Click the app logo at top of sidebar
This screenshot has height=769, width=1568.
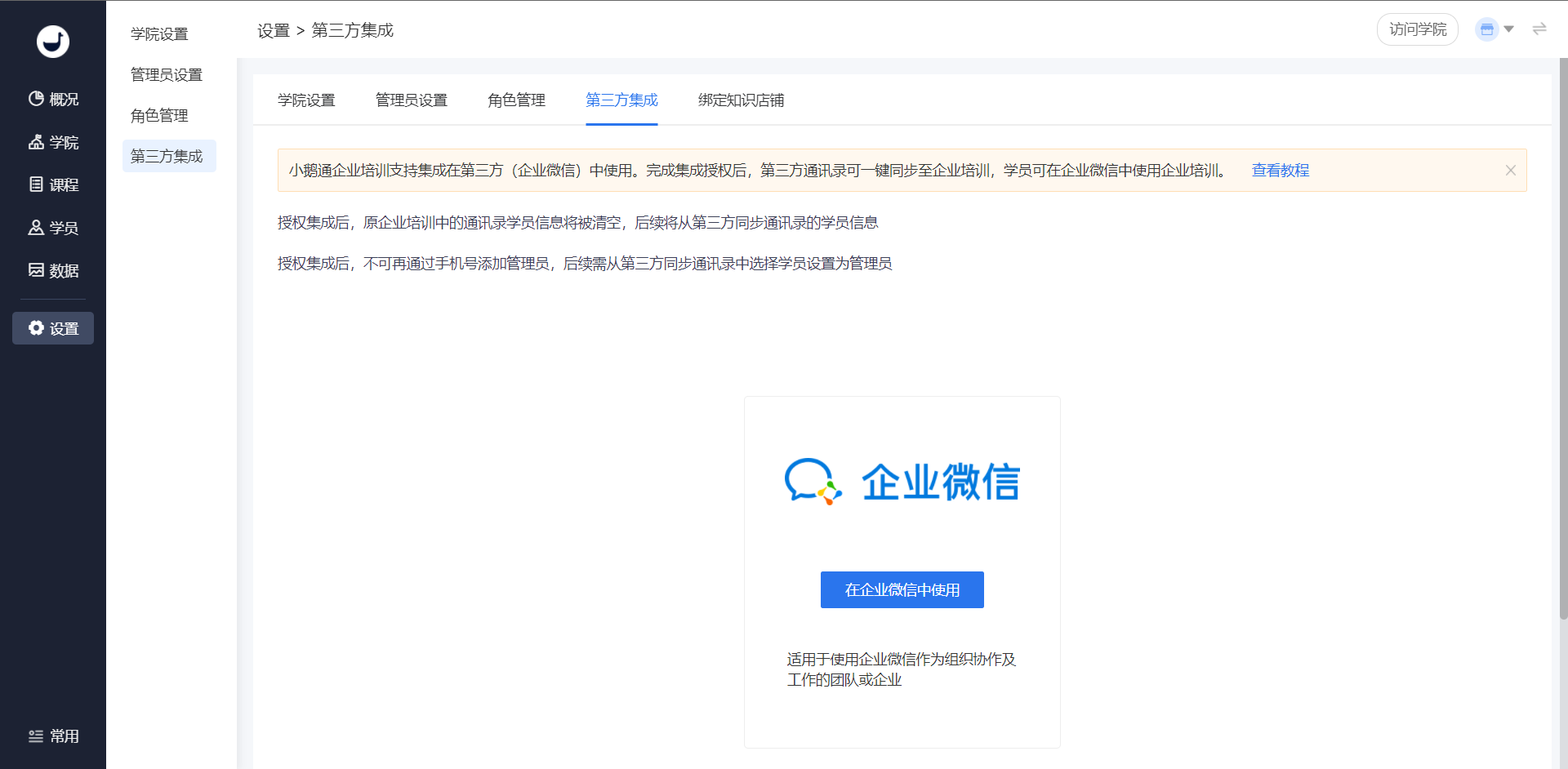point(53,42)
